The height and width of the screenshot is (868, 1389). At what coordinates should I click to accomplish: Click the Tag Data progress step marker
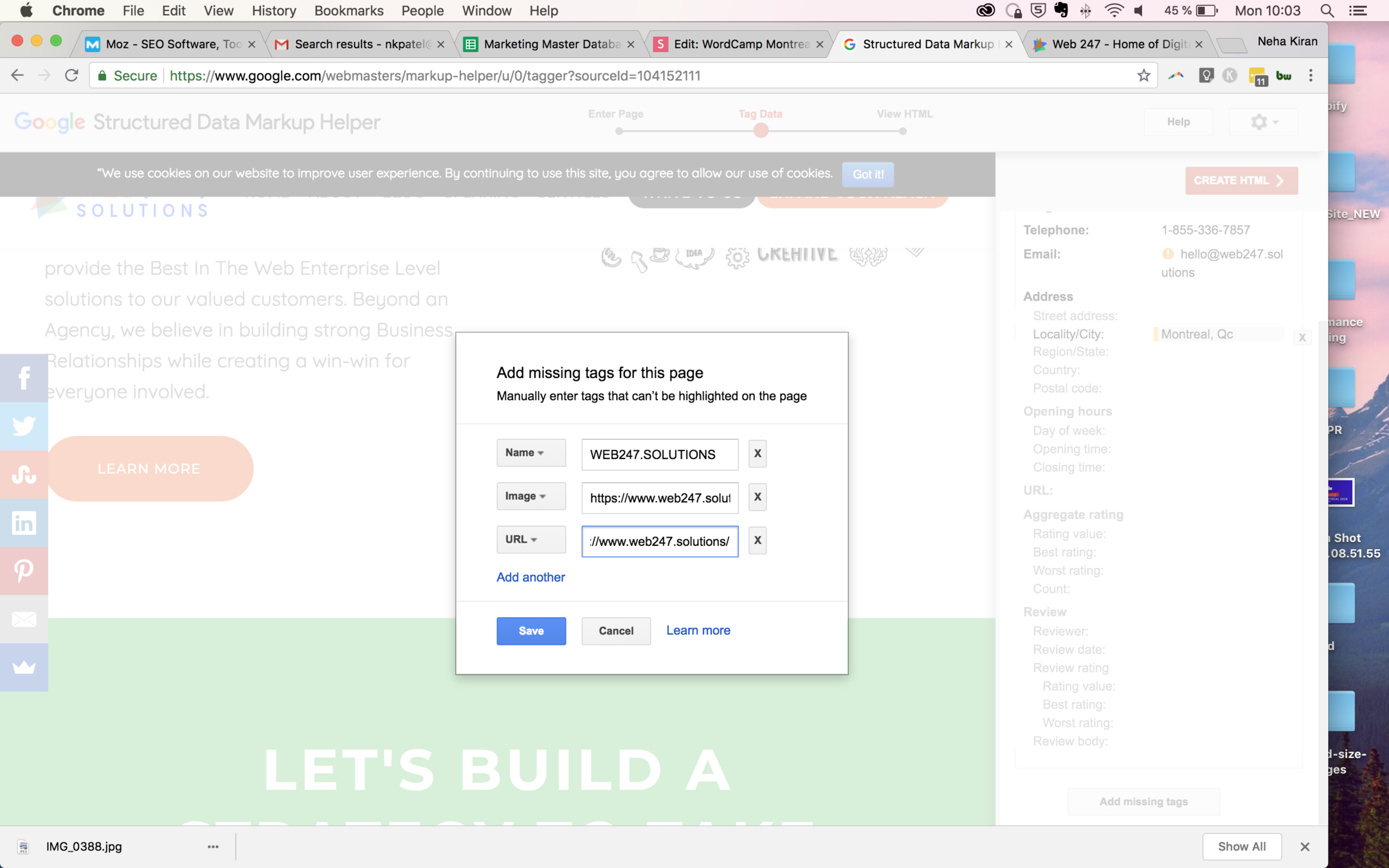[x=761, y=131]
